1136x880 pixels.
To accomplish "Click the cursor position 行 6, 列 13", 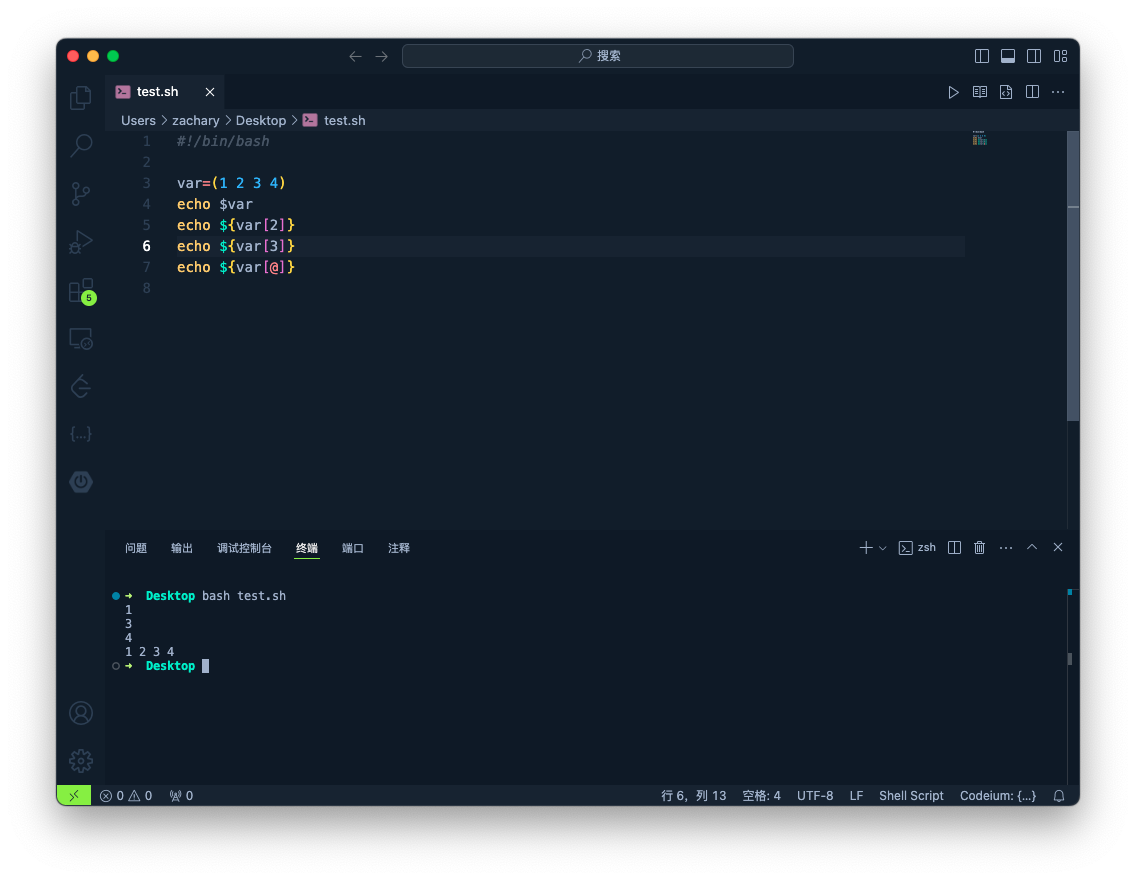I will [x=693, y=795].
